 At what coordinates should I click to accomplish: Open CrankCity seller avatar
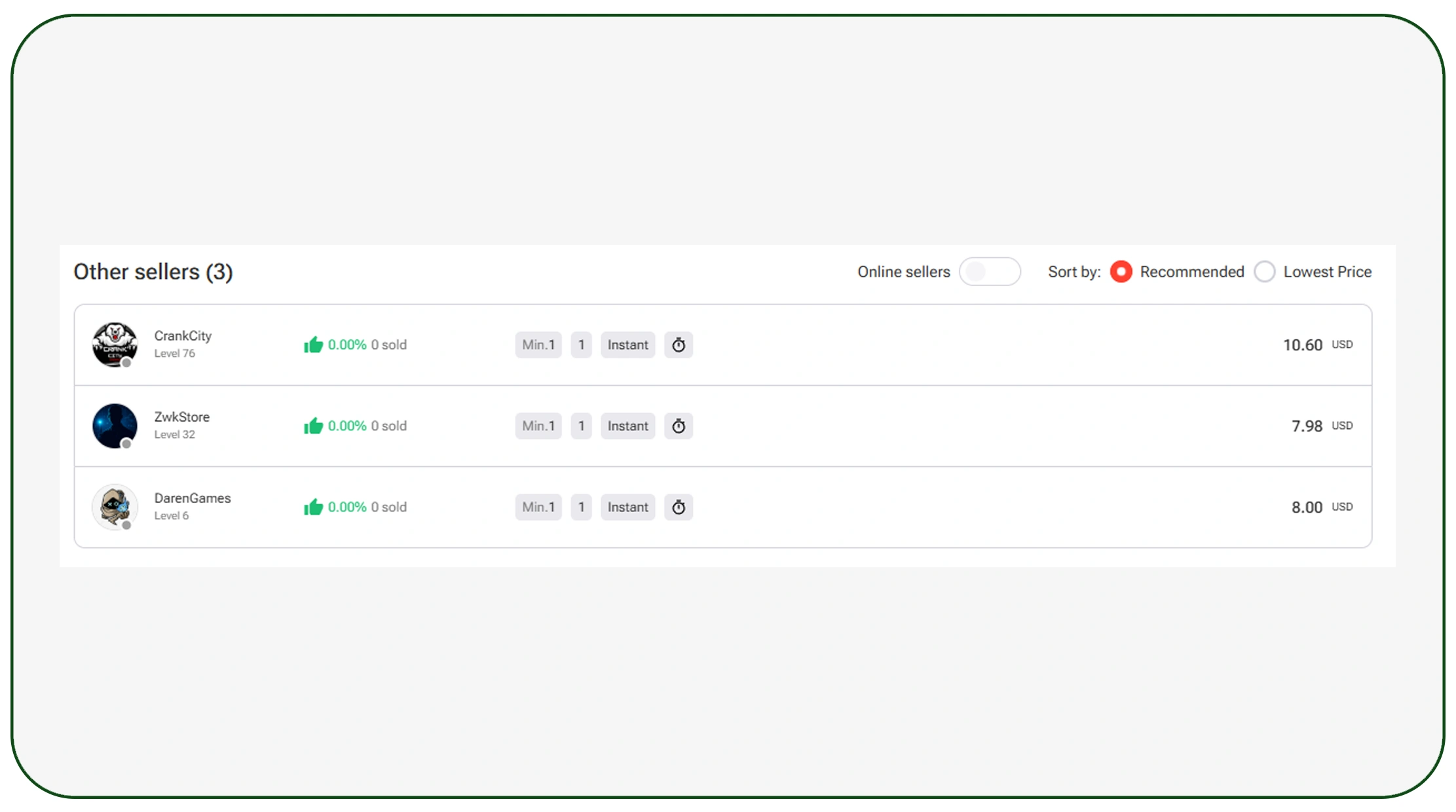click(x=115, y=344)
